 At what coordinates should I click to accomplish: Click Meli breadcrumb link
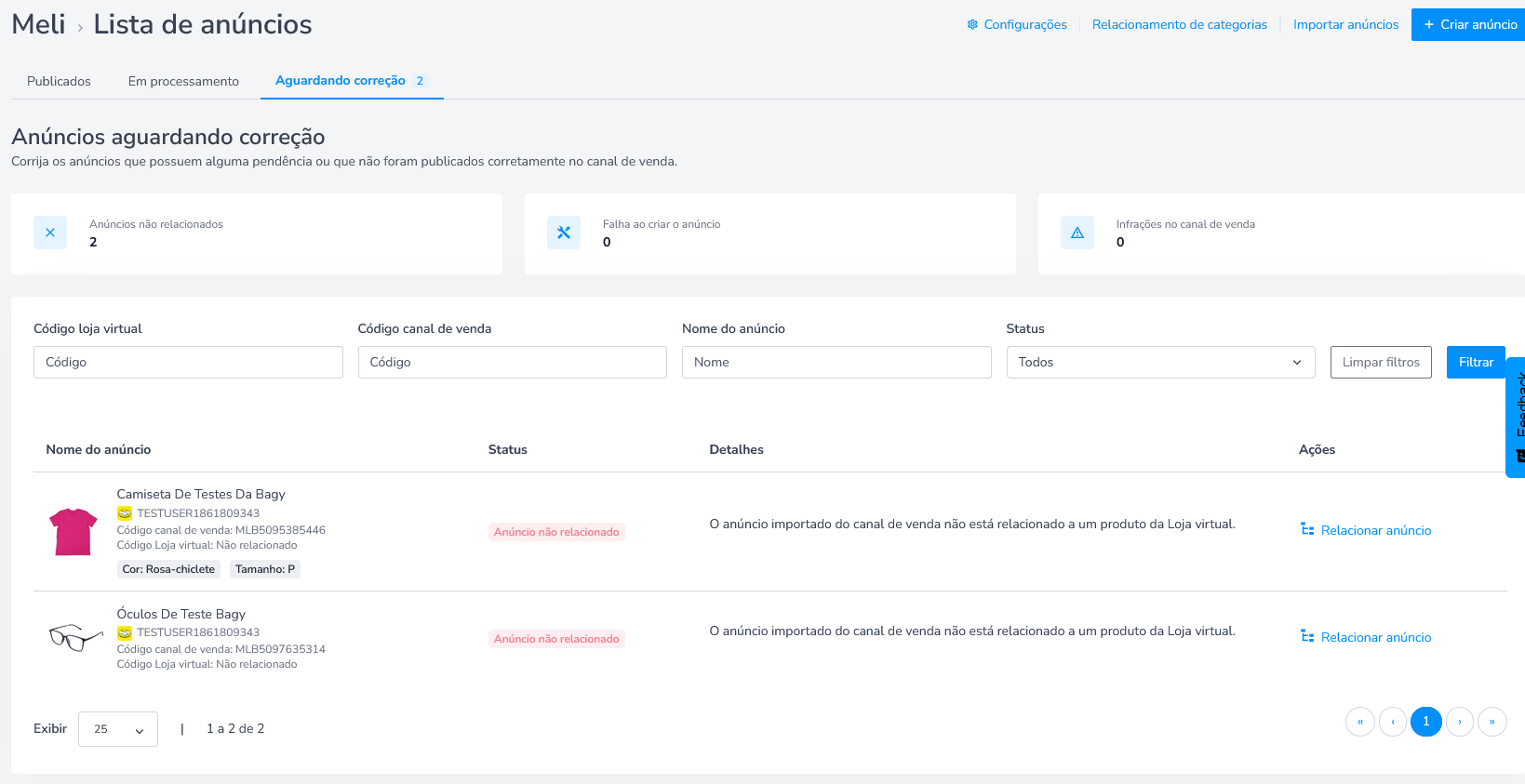(x=38, y=24)
